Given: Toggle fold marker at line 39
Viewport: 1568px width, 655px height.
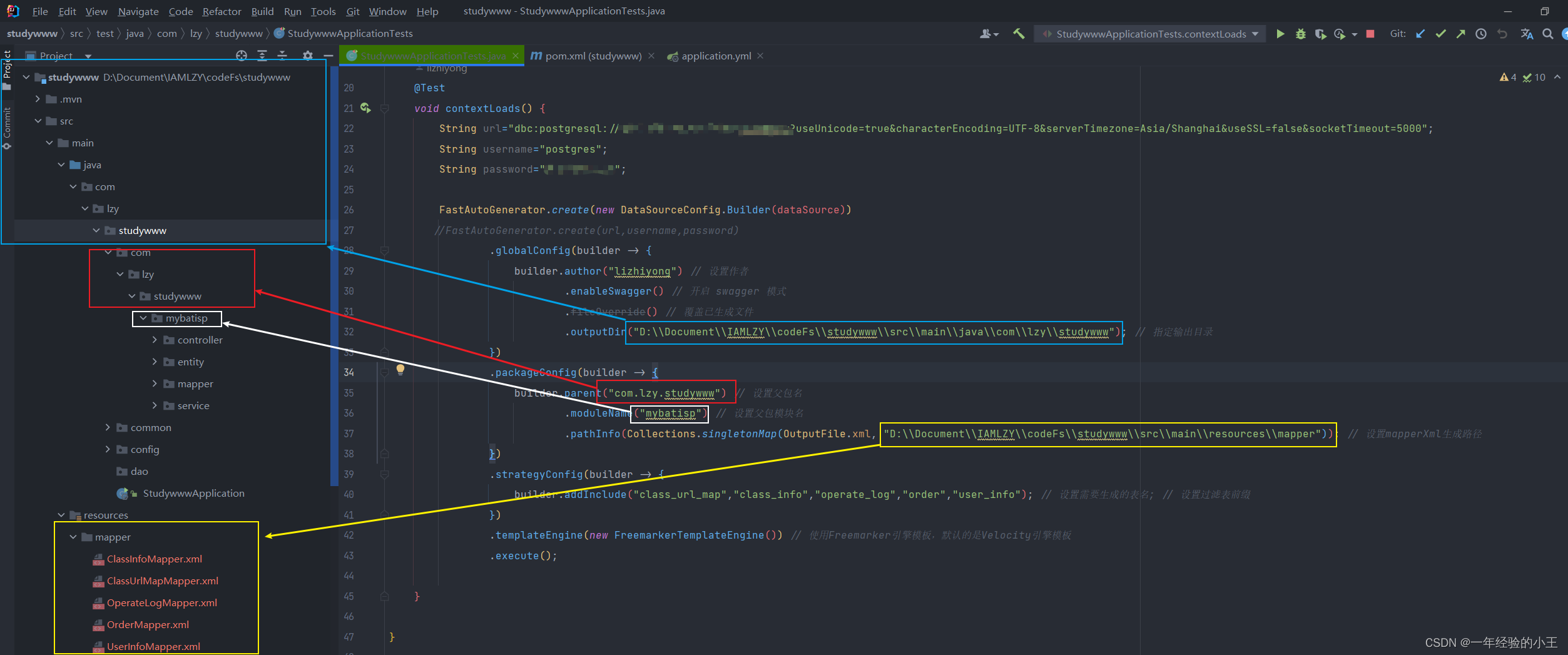Looking at the screenshot, I should coord(385,474).
